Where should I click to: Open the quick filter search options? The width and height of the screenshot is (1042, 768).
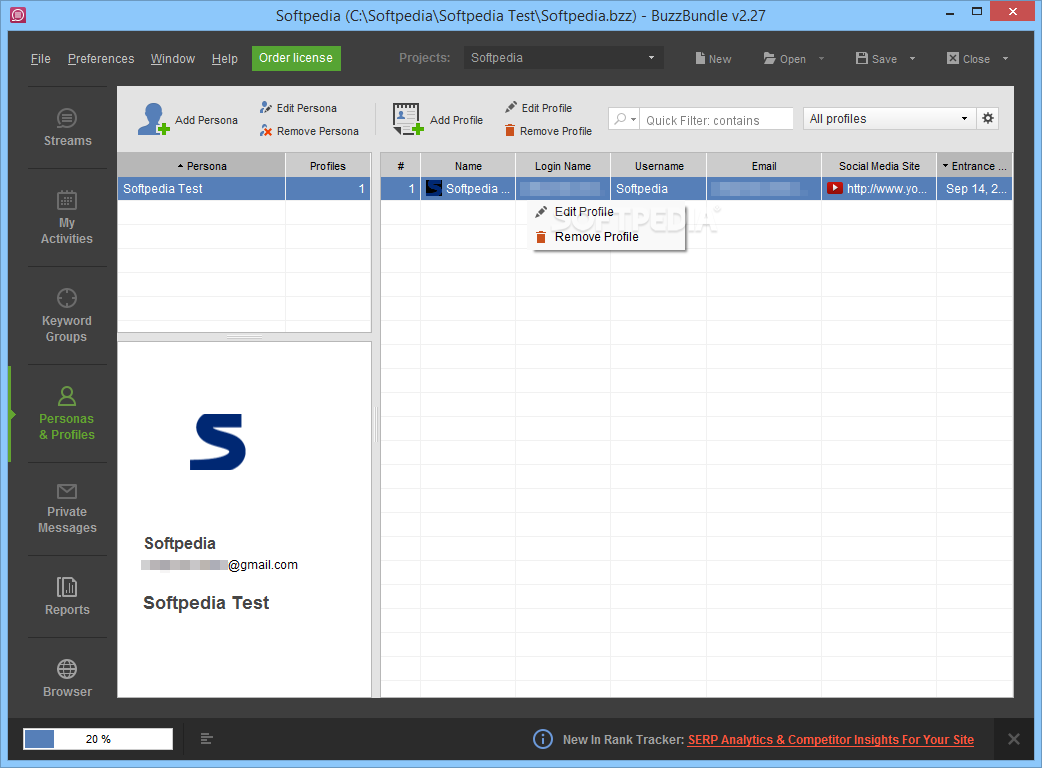[x=624, y=120]
